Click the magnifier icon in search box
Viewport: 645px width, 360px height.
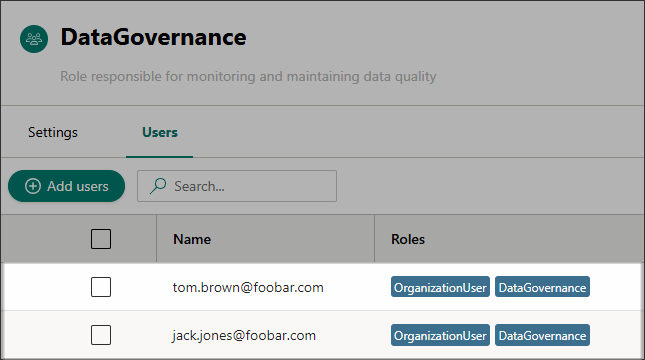(x=158, y=186)
